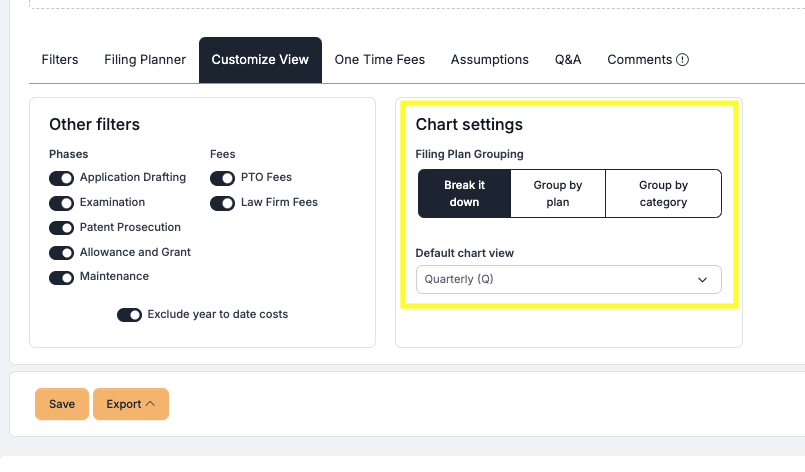Image resolution: width=805 pixels, height=472 pixels.
Task: Open the Default chart view dropdown
Action: [x=568, y=279]
